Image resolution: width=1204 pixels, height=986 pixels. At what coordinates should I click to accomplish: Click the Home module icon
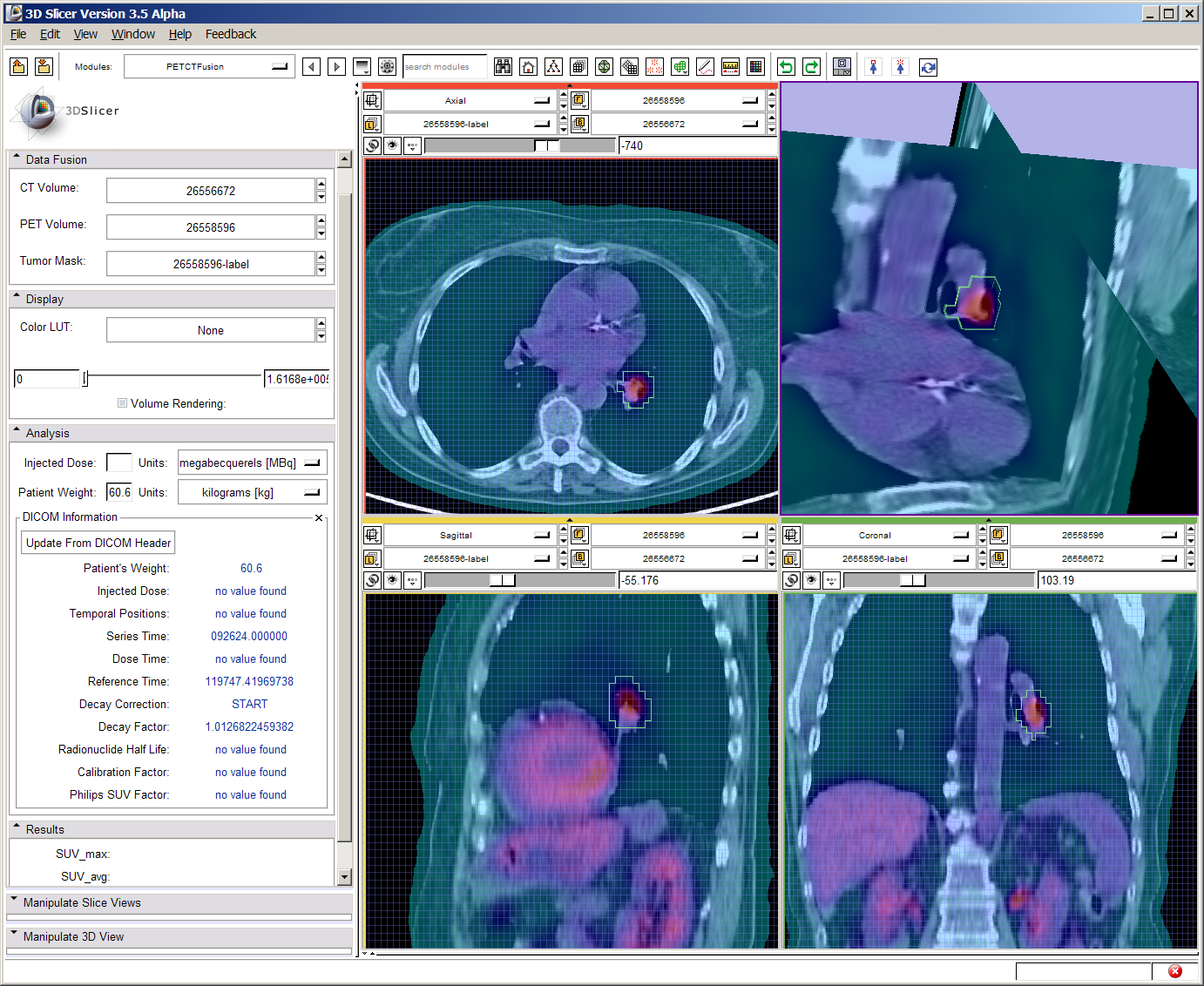[x=528, y=67]
